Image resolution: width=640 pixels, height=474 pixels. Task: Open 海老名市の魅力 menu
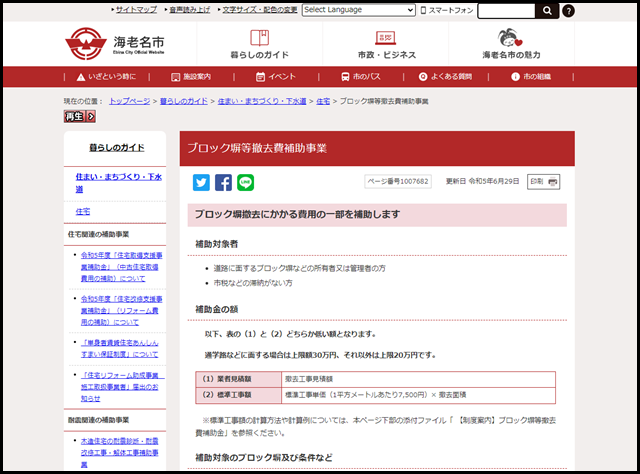click(x=511, y=43)
